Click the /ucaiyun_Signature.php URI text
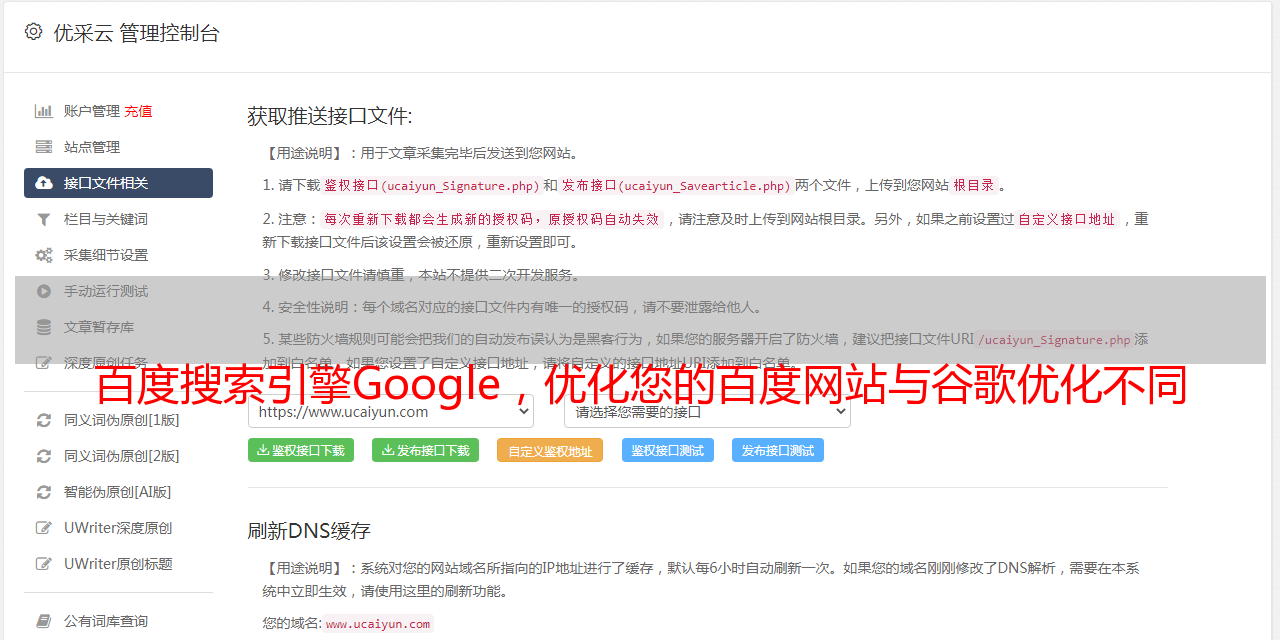The image size is (1280, 640). pyautogui.click(x=1054, y=339)
